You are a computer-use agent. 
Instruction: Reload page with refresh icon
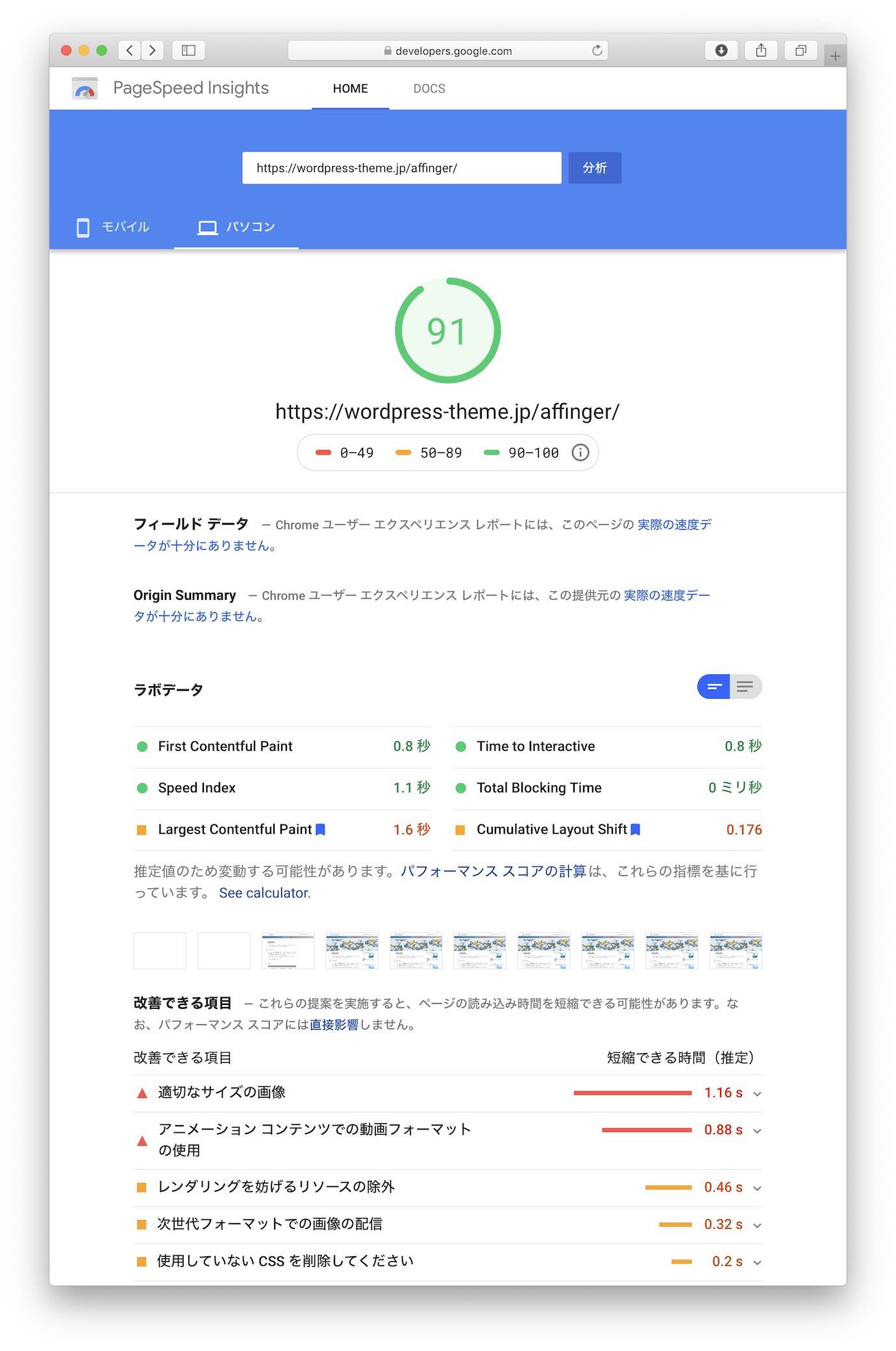(597, 51)
